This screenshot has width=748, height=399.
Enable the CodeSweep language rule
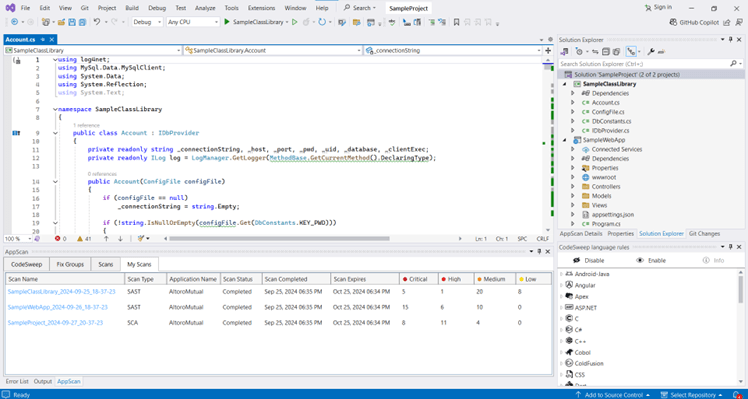point(651,261)
